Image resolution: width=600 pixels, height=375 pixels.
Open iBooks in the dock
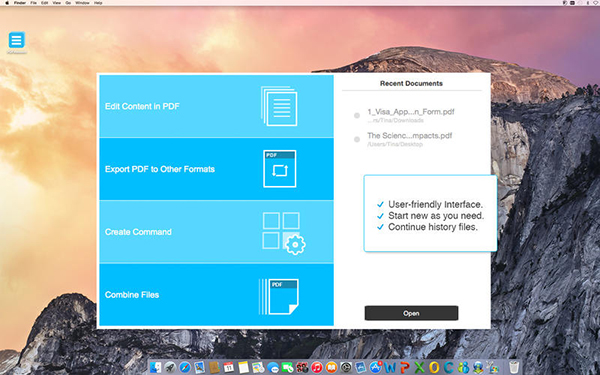tap(331, 367)
